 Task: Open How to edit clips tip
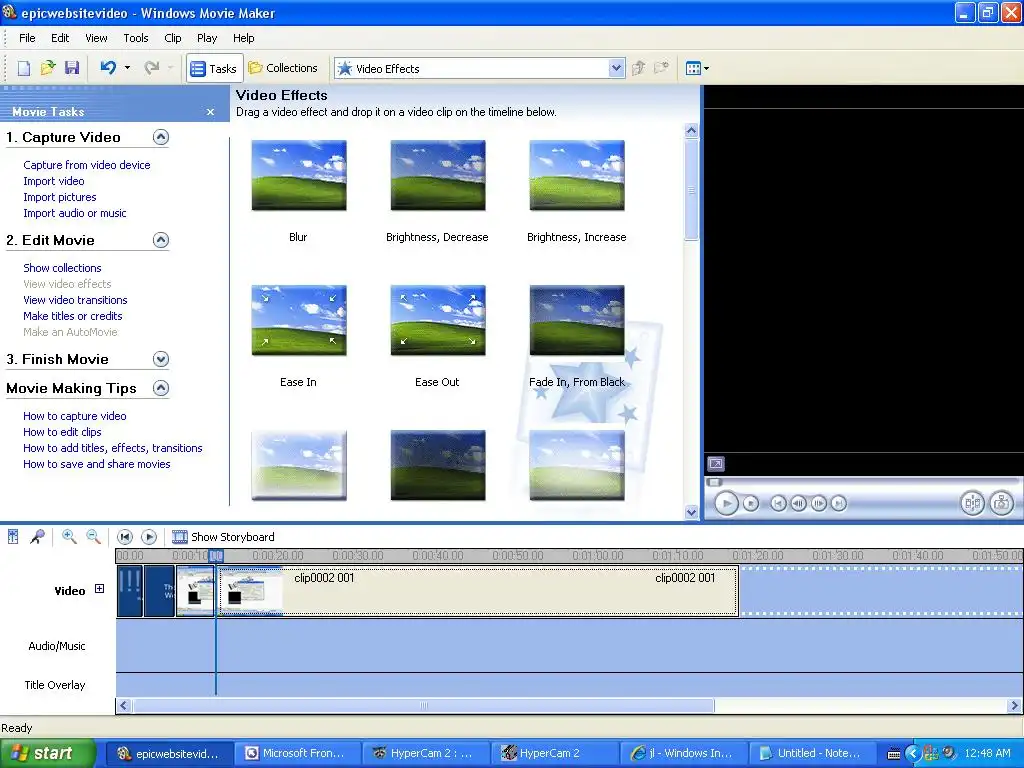point(62,432)
